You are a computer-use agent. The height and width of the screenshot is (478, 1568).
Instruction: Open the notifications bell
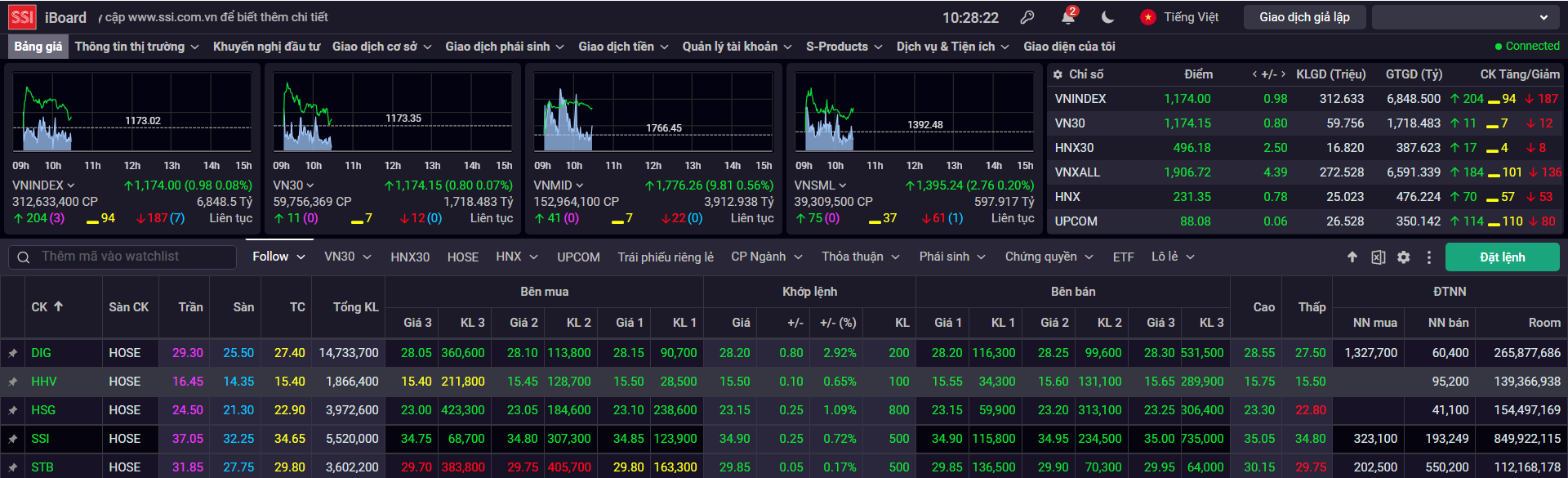[1068, 17]
